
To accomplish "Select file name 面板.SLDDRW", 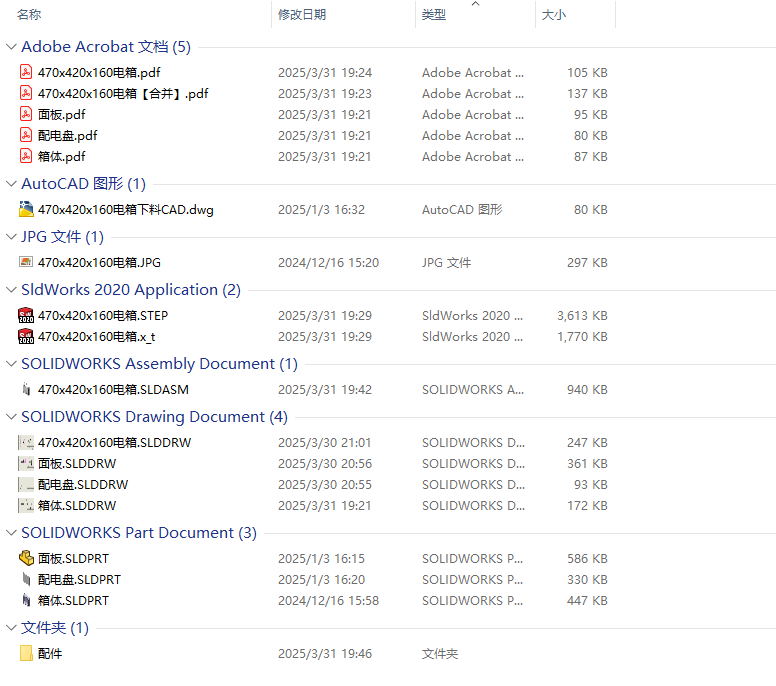I will coord(77,463).
